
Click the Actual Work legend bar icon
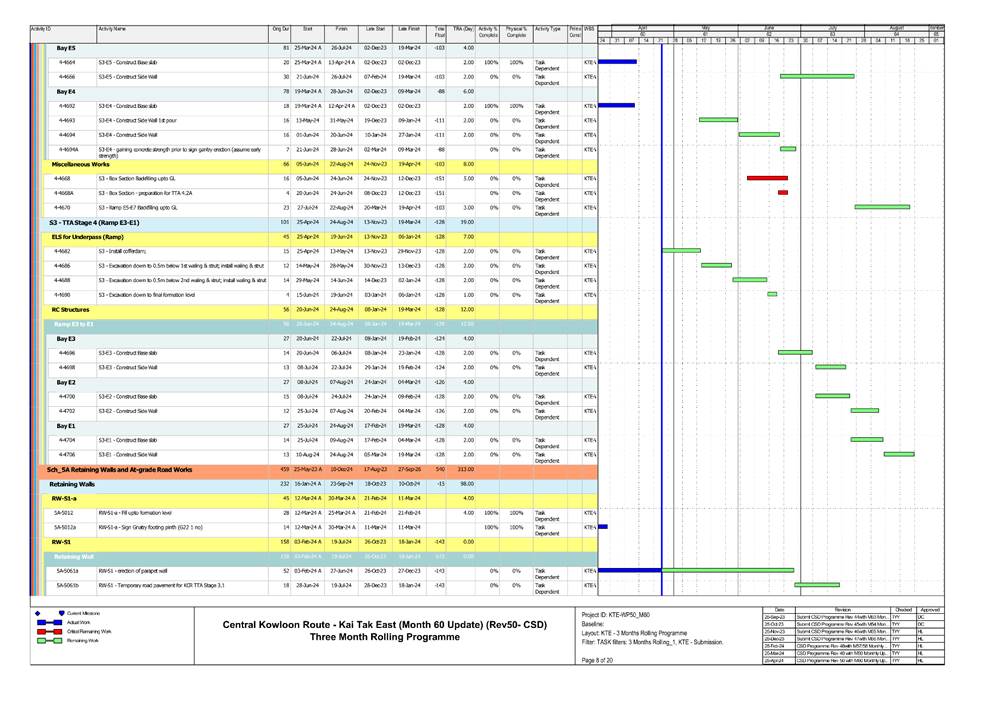pyautogui.click(x=49, y=622)
